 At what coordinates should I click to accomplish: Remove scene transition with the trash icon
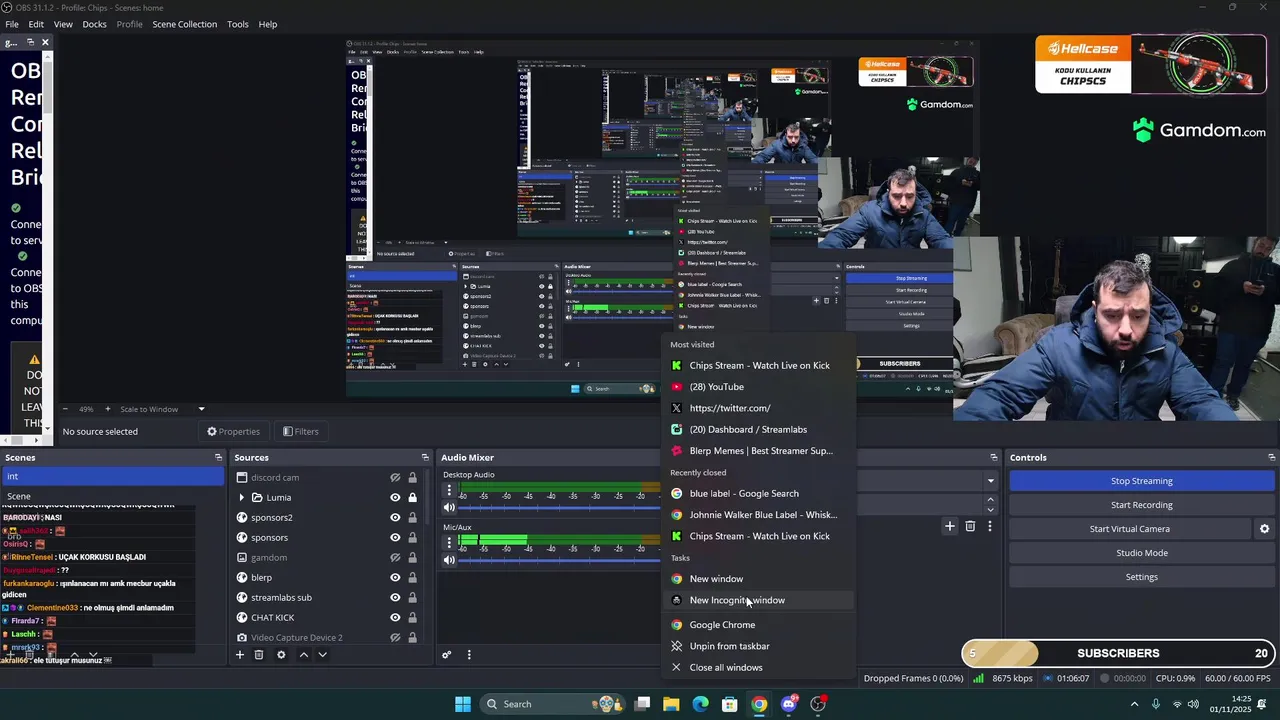(970, 526)
